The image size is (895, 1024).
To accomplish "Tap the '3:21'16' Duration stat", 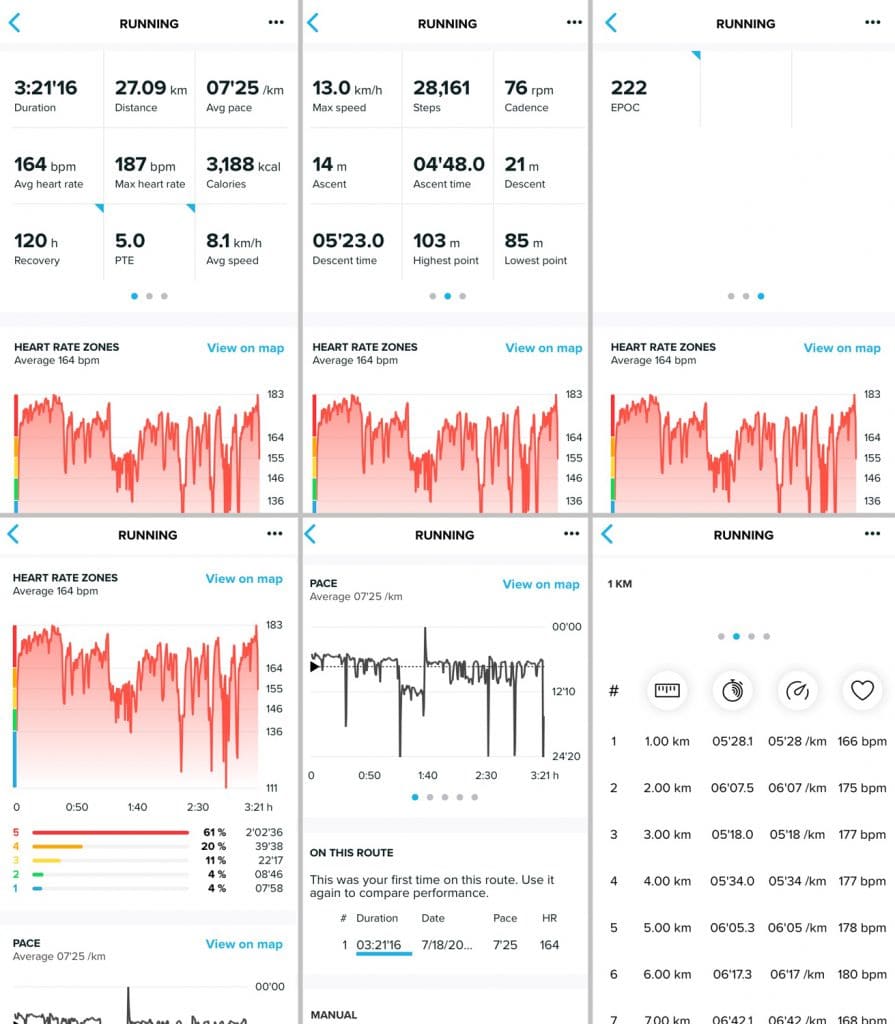I will [x=46, y=95].
